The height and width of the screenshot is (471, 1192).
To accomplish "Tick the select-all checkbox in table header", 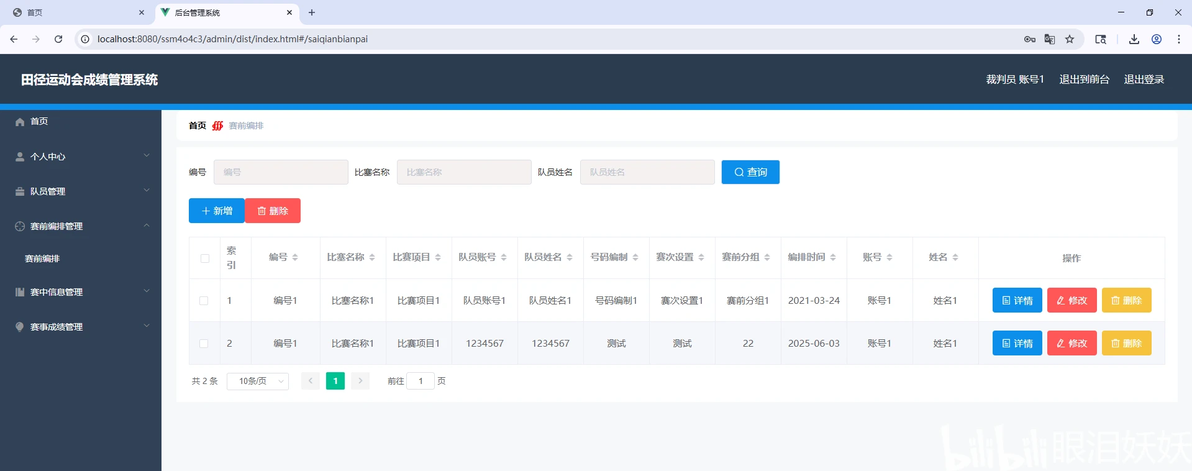I will point(204,258).
